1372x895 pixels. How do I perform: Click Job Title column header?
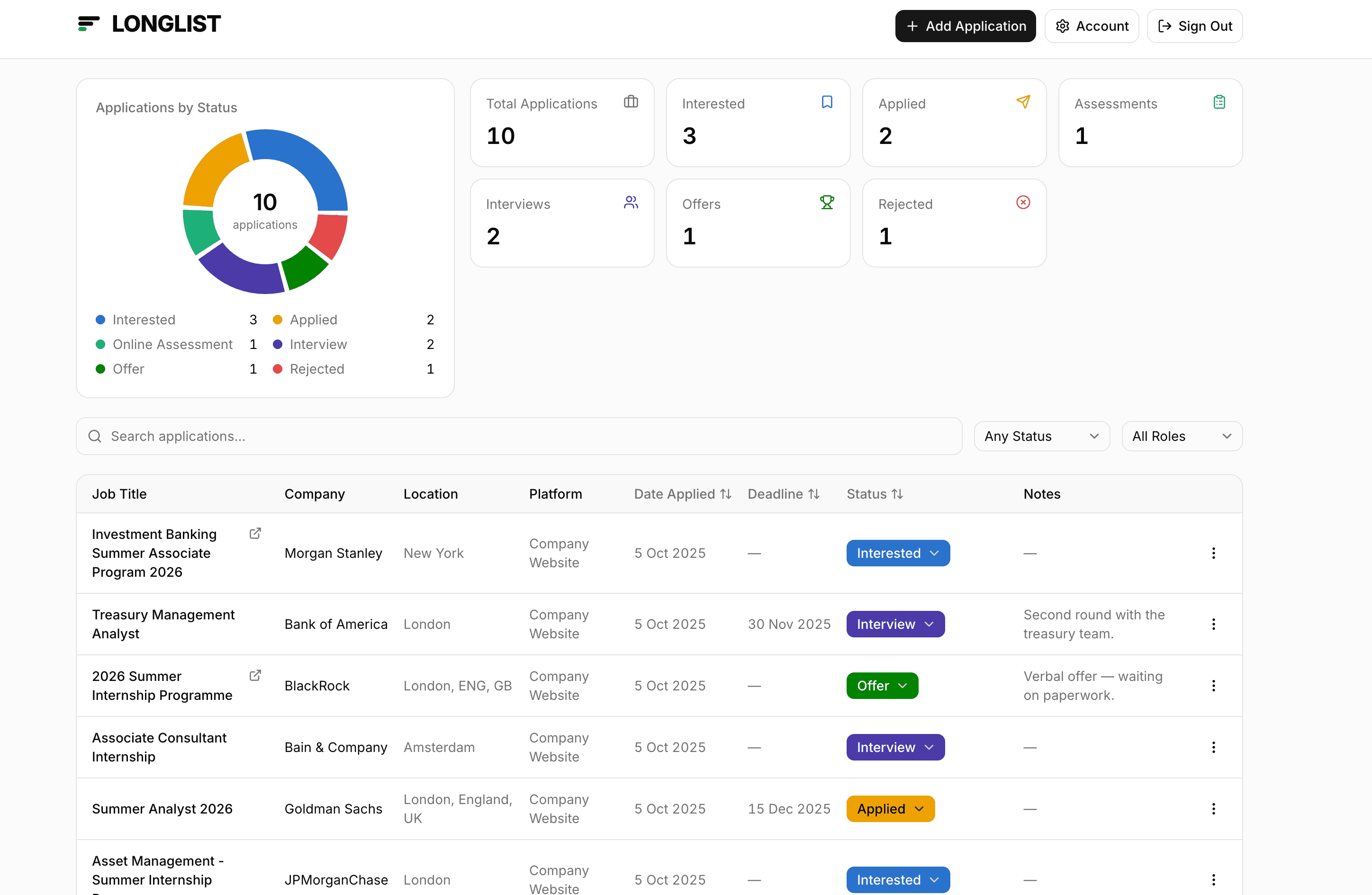point(119,494)
